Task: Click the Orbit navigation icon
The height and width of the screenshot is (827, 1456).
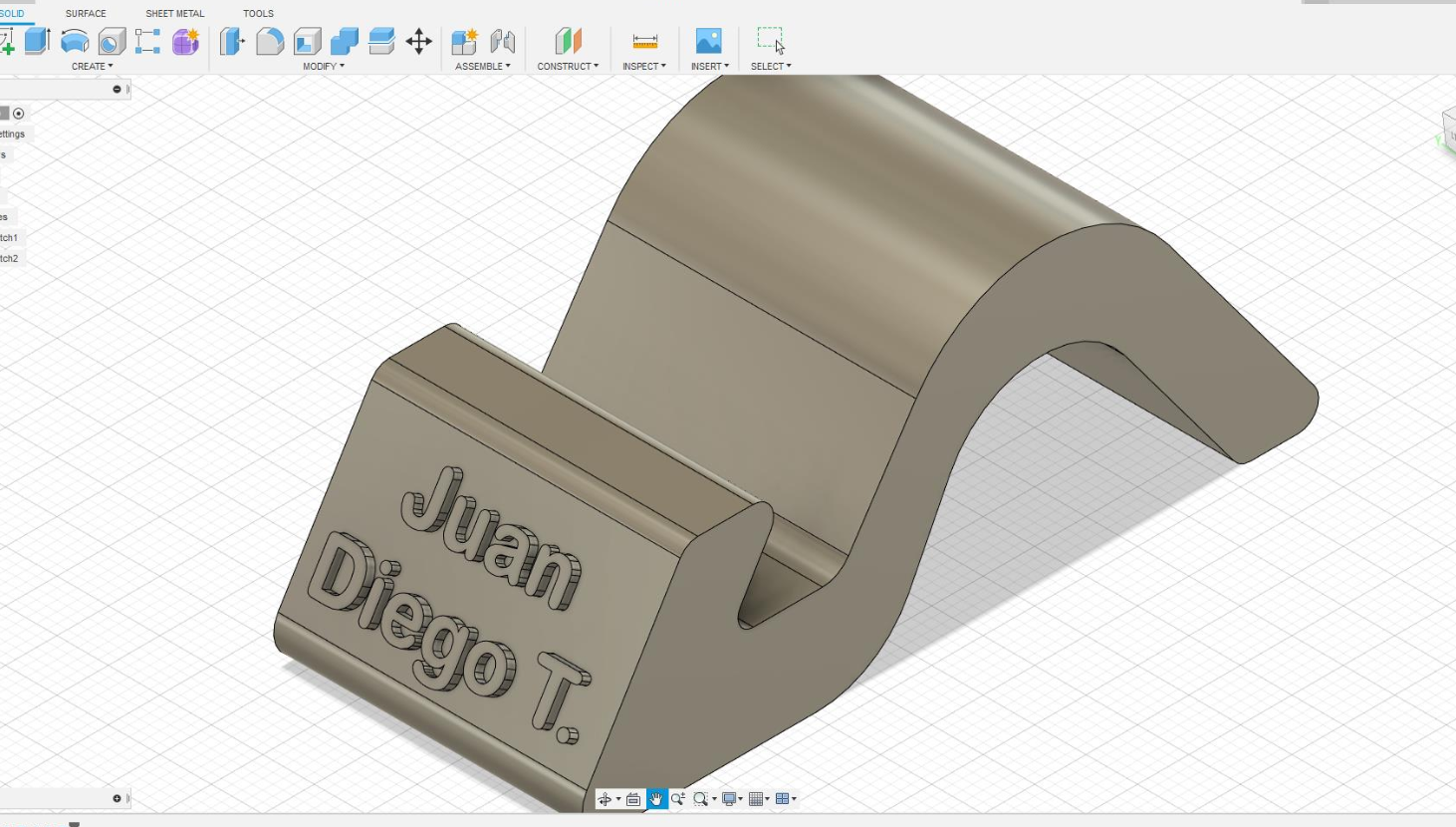Action: tap(605, 799)
